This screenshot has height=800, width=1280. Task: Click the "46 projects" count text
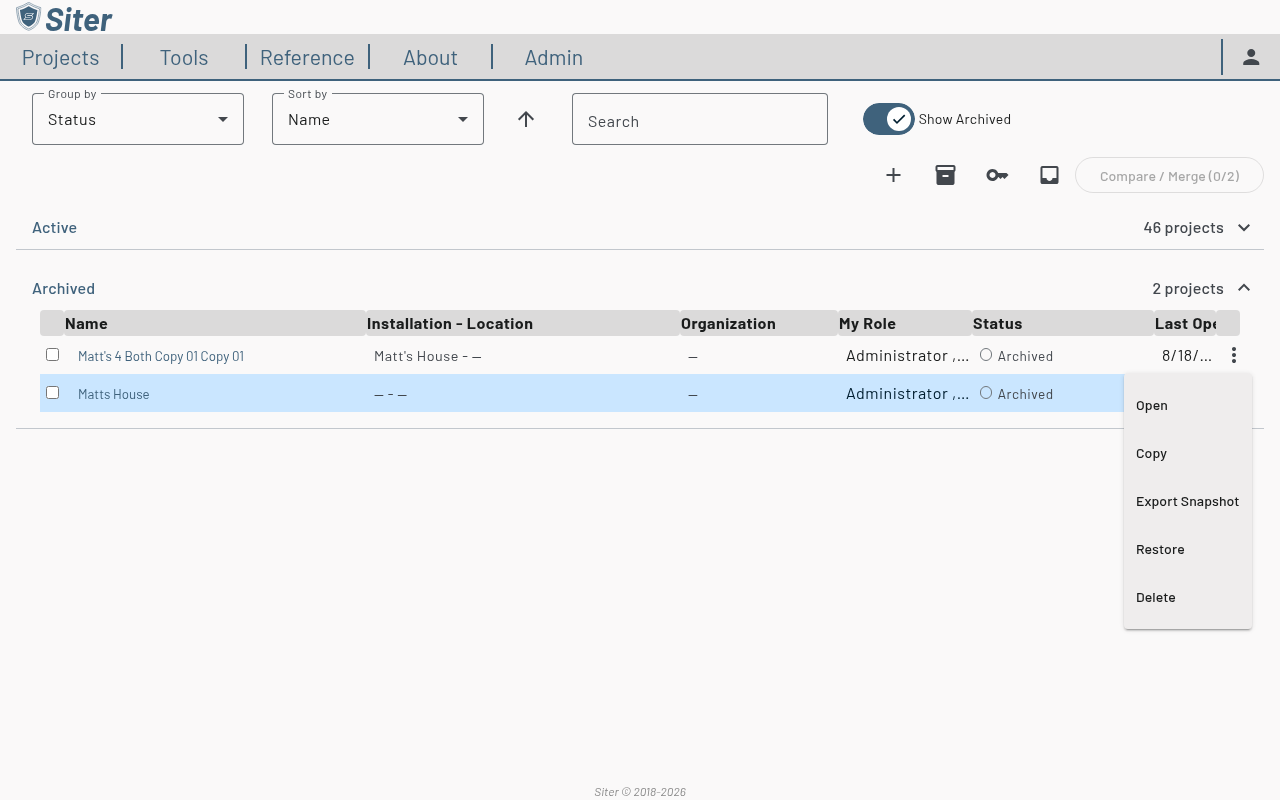1184,227
